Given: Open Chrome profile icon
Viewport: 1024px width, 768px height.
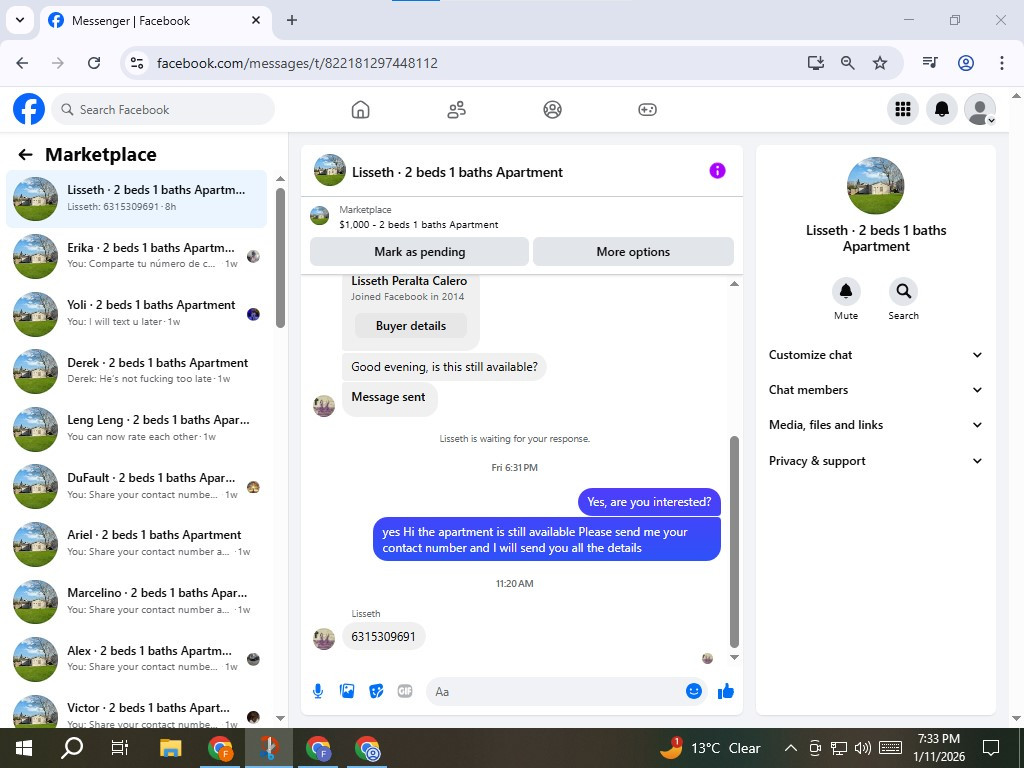Looking at the screenshot, I should tap(966, 63).
